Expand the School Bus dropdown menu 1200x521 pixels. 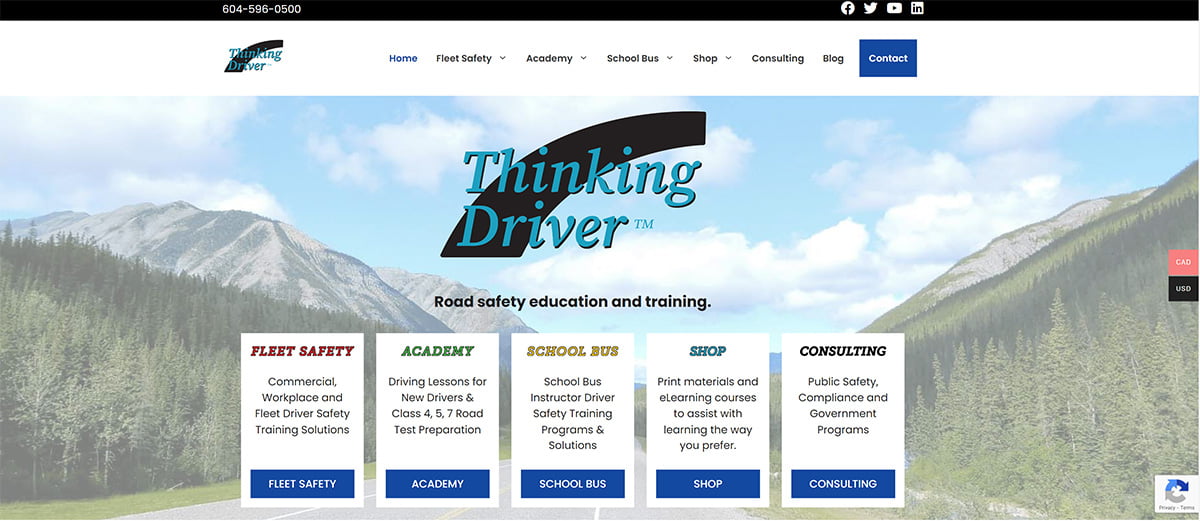[640, 58]
